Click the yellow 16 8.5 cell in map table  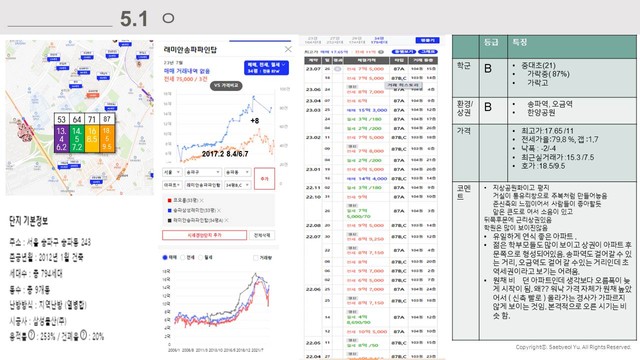92,139
